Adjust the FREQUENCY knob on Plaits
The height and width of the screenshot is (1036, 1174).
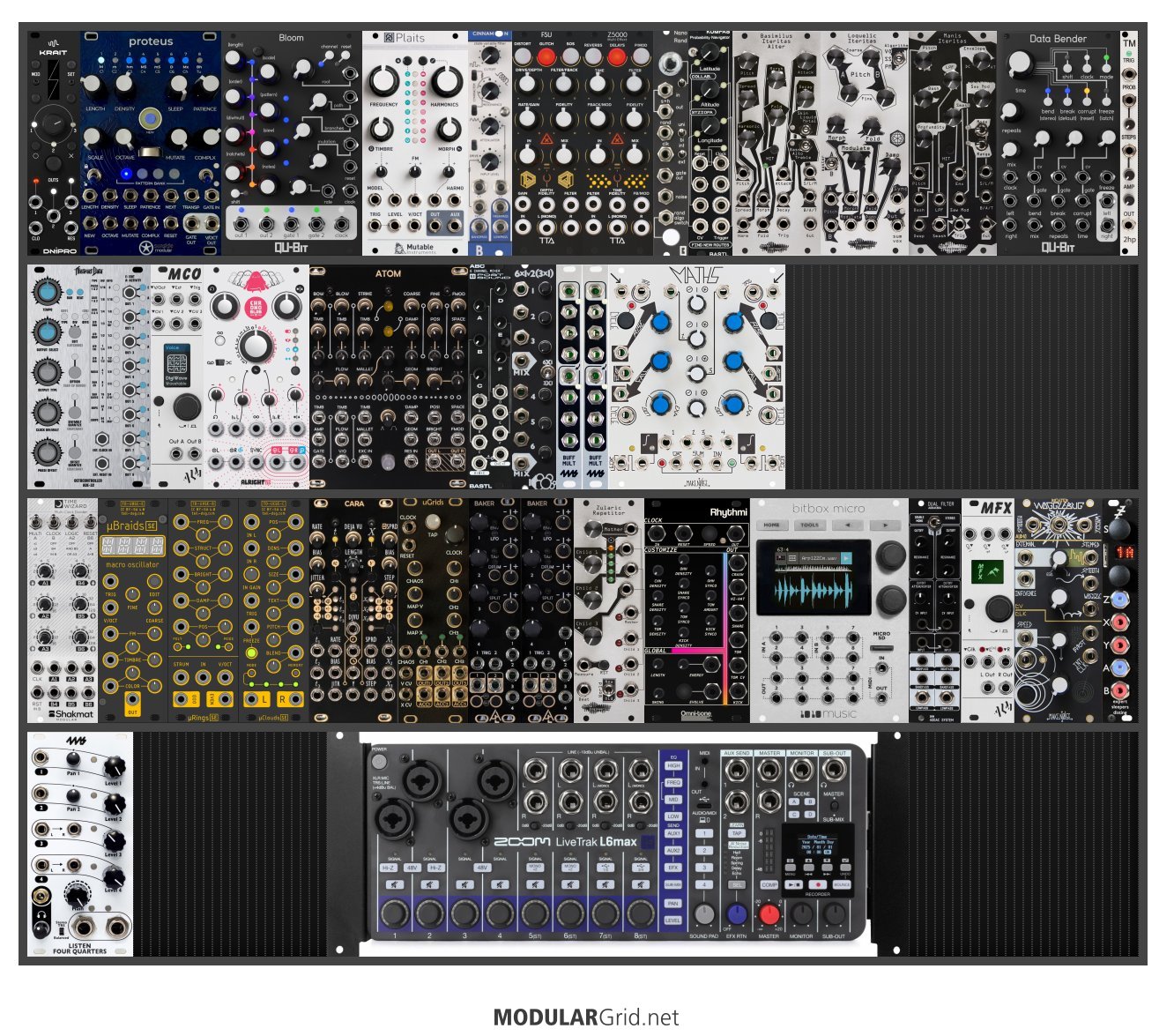coord(383,80)
